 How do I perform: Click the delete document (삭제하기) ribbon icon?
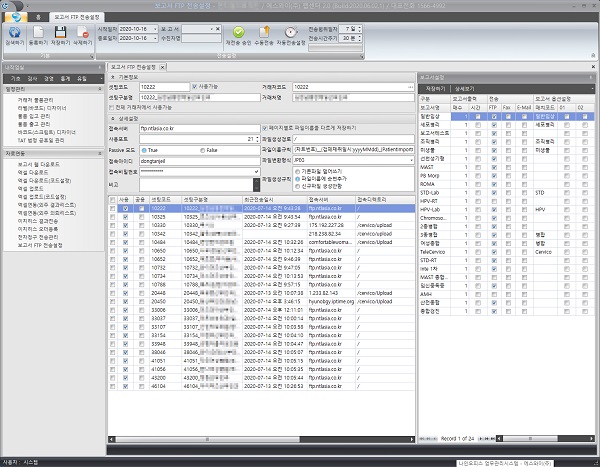pos(83,33)
